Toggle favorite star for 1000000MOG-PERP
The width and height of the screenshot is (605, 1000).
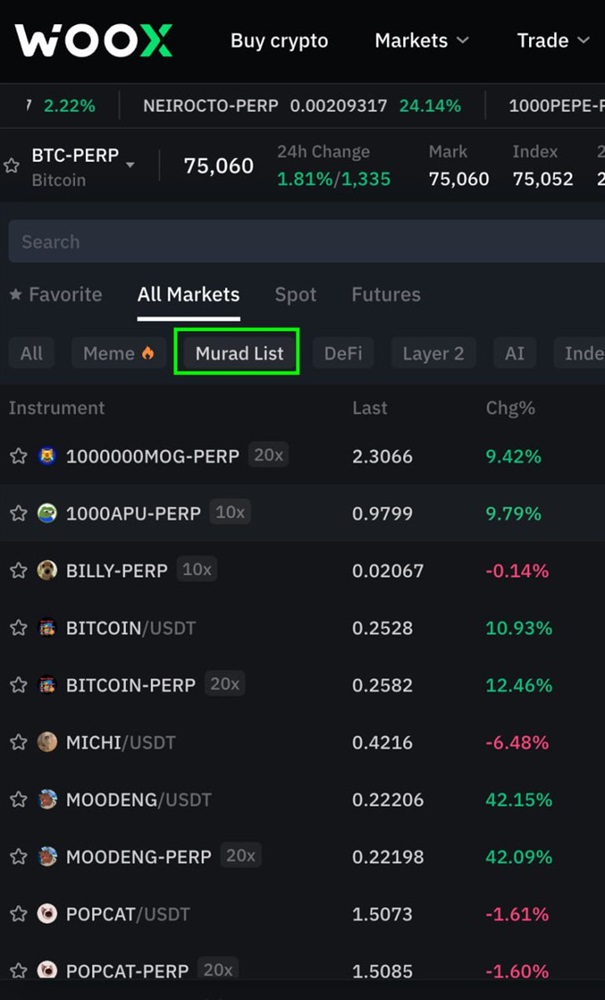pos(18,456)
